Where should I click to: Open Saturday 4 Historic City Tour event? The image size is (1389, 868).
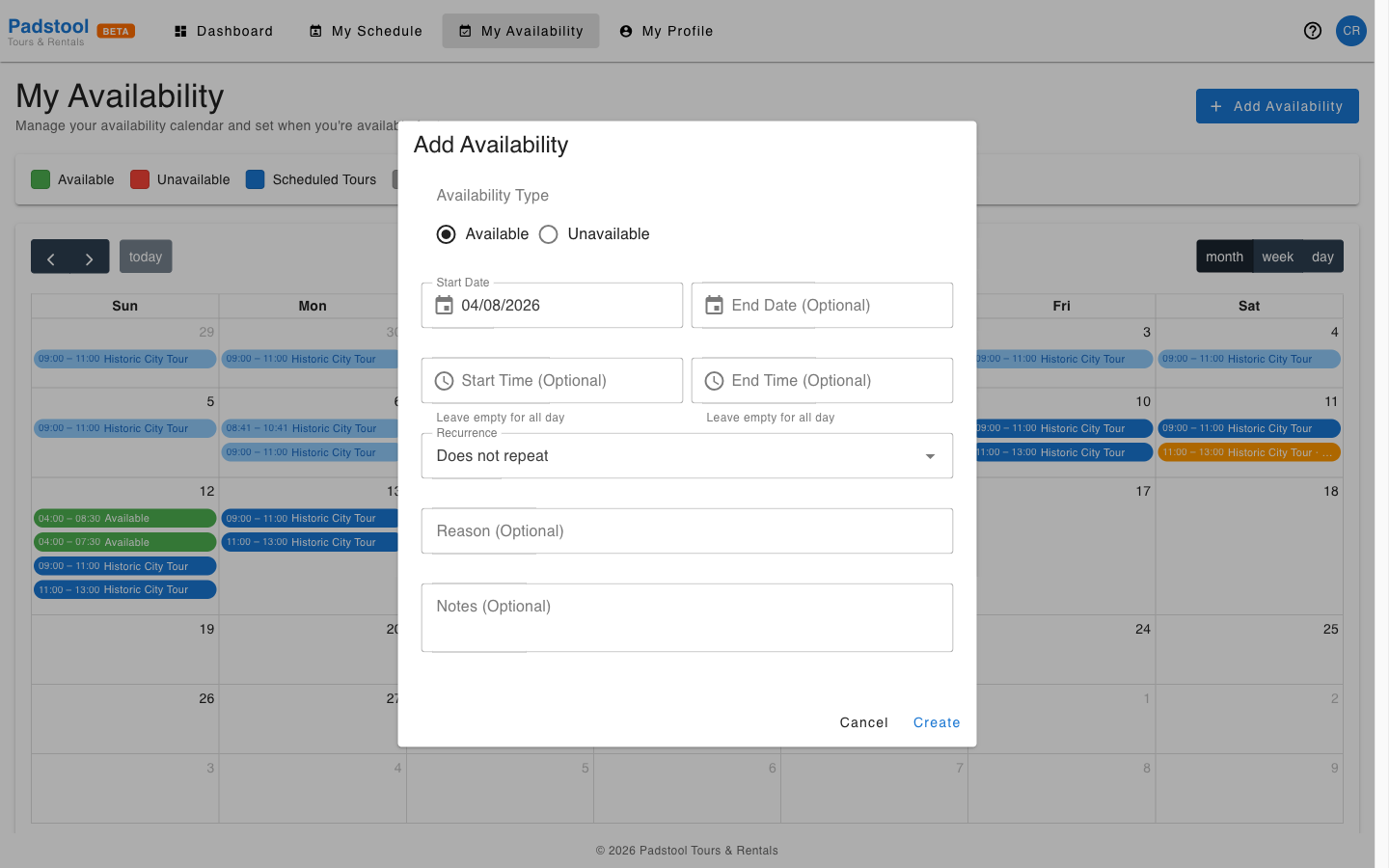coord(1249,359)
